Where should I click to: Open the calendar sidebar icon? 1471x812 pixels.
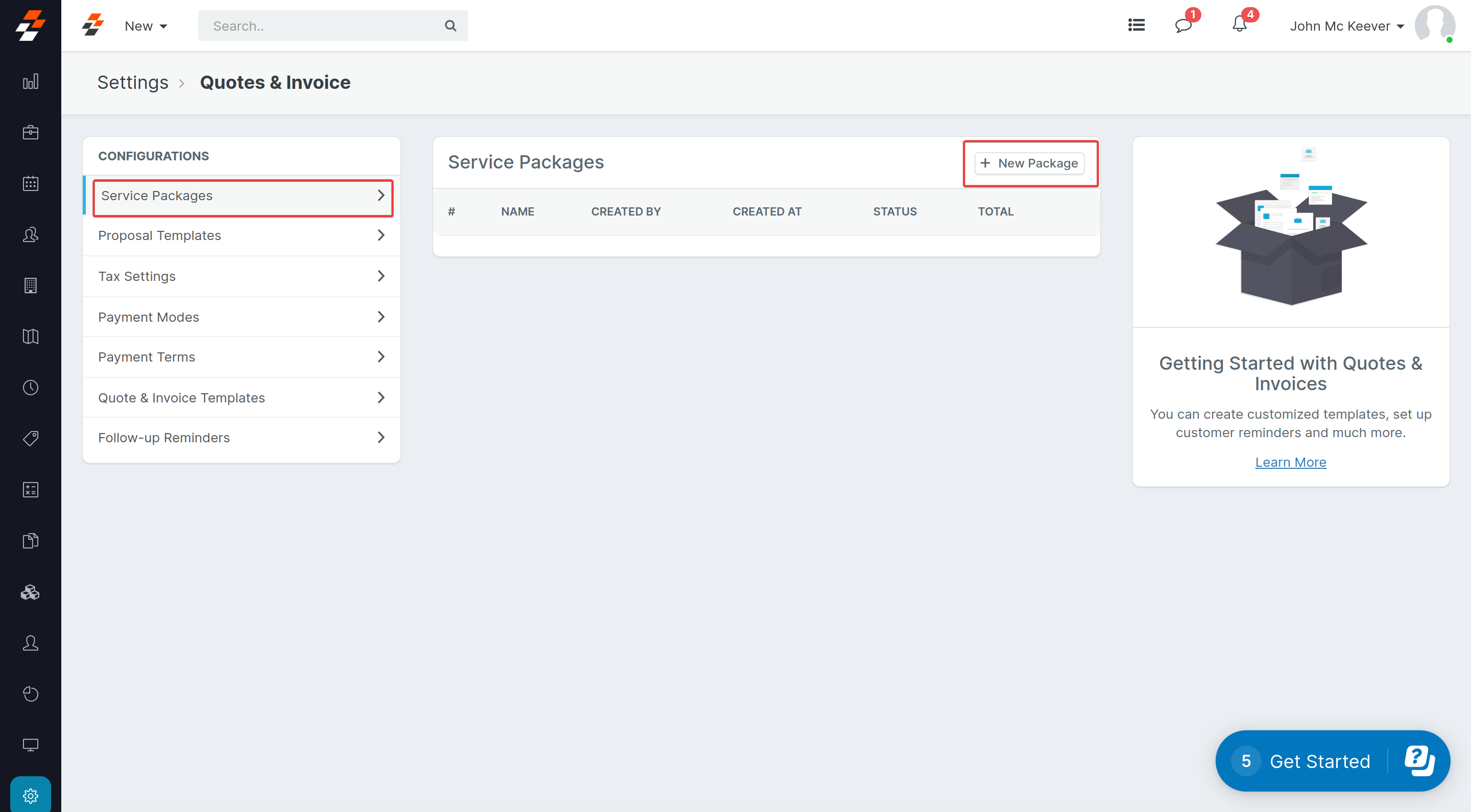coord(30,183)
